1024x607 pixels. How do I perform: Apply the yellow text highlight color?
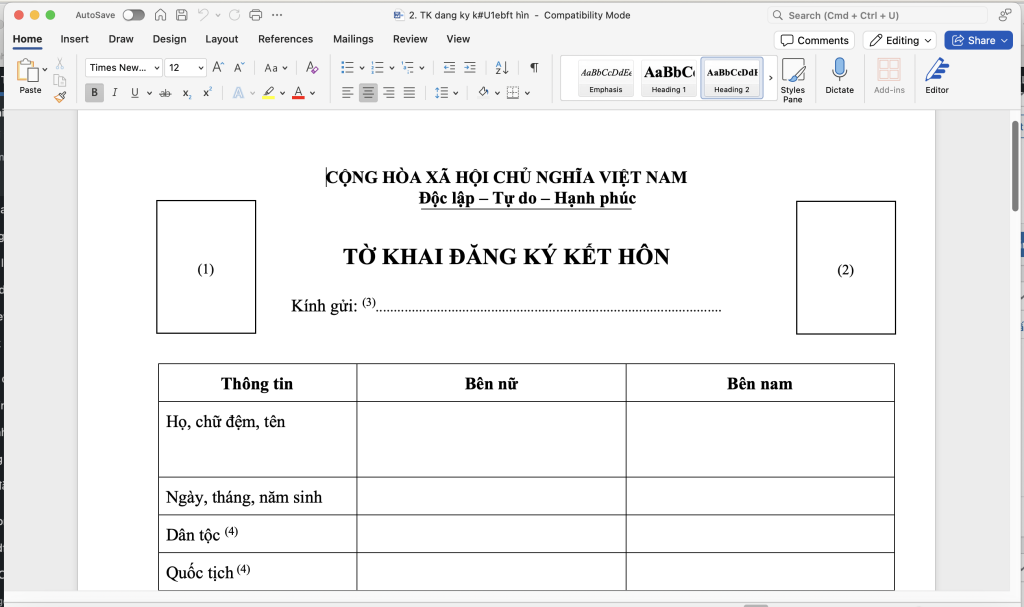(x=268, y=93)
